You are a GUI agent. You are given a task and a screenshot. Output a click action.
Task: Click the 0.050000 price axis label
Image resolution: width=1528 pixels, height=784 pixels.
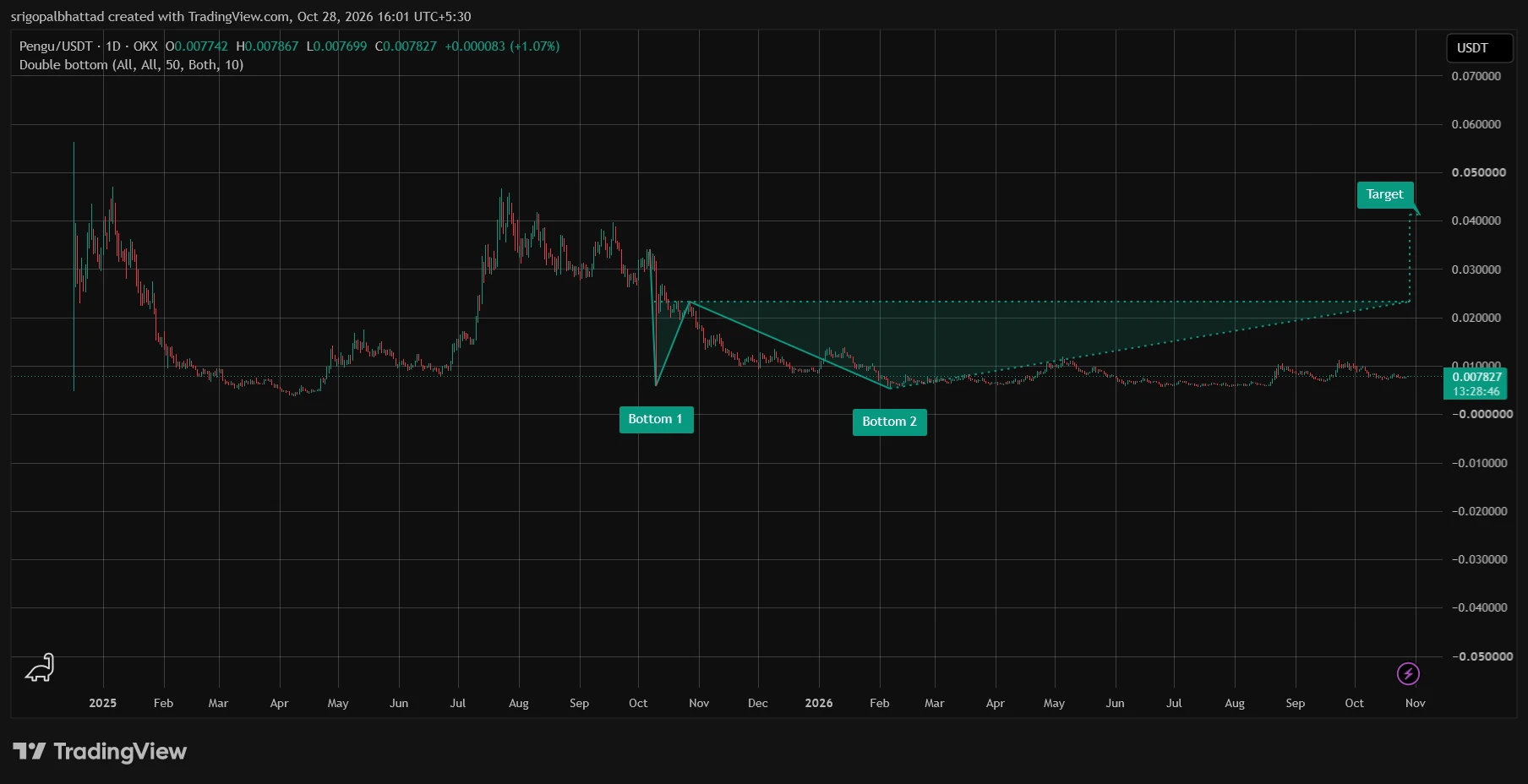(x=1478, y=172)
